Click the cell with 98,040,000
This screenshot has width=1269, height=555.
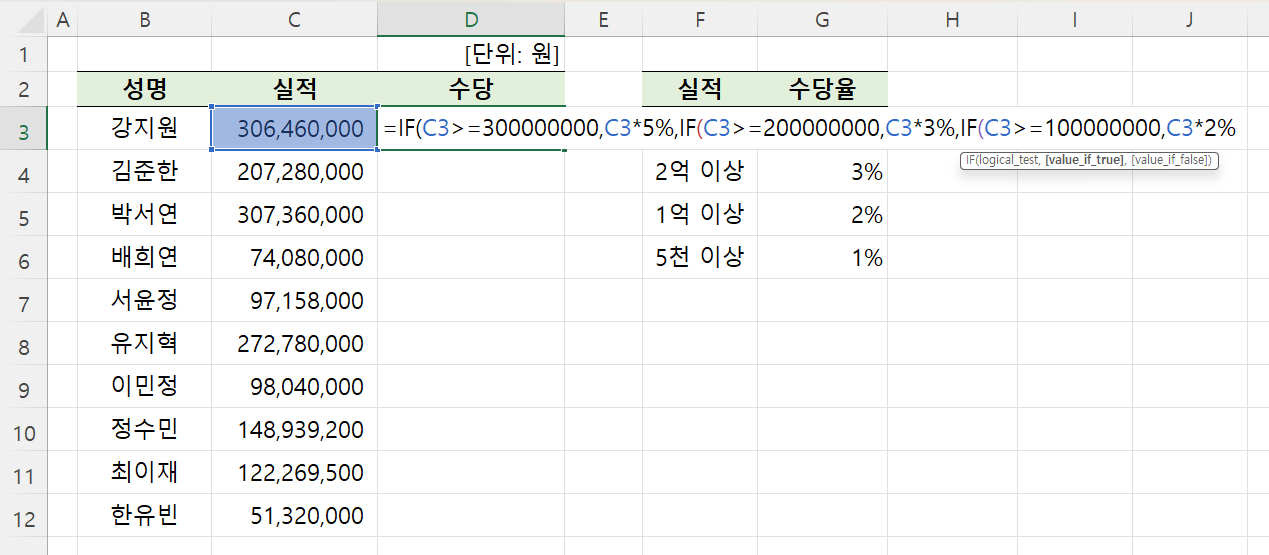(x=294, y=387)
